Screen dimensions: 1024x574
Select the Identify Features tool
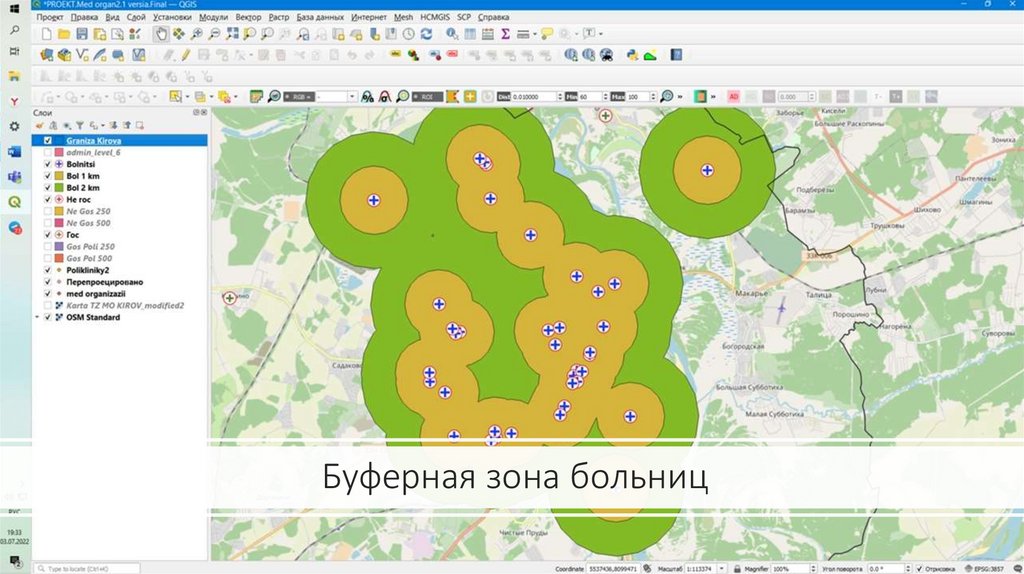coord(452,34)
